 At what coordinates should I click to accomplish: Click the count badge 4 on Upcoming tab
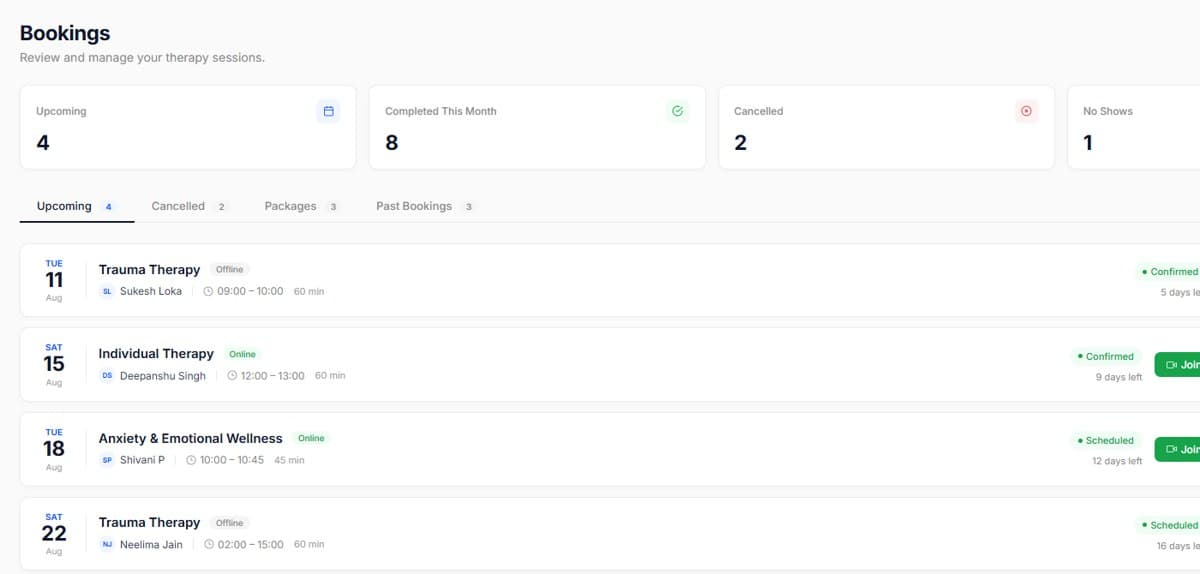108,207
